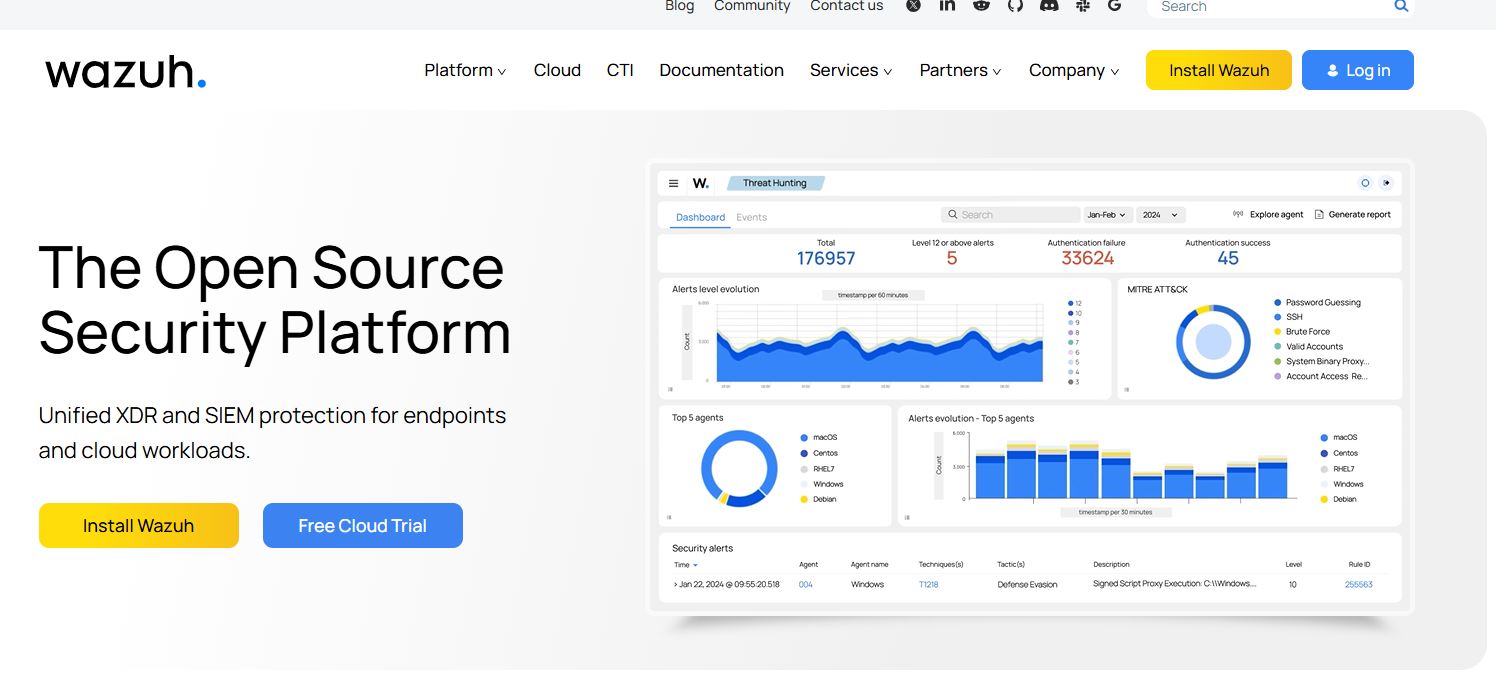
Task: Click the 'Account Access Re...' legend label
Action: [1327, 376]
